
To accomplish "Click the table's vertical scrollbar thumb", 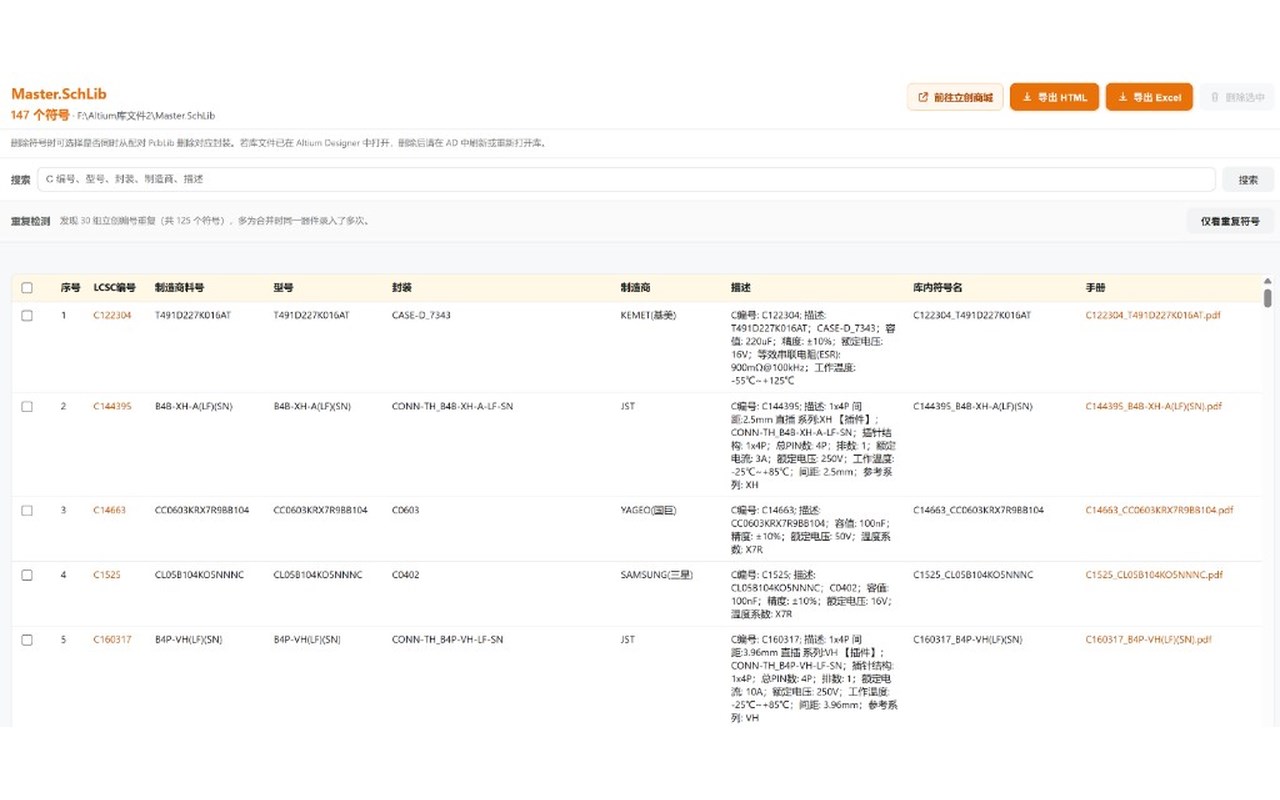I will tap(1268, 298).
